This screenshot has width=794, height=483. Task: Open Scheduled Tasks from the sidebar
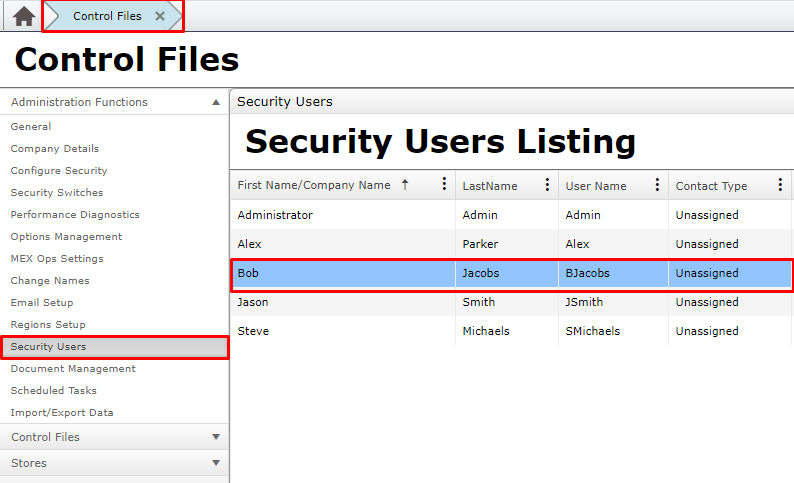(54, 391)
